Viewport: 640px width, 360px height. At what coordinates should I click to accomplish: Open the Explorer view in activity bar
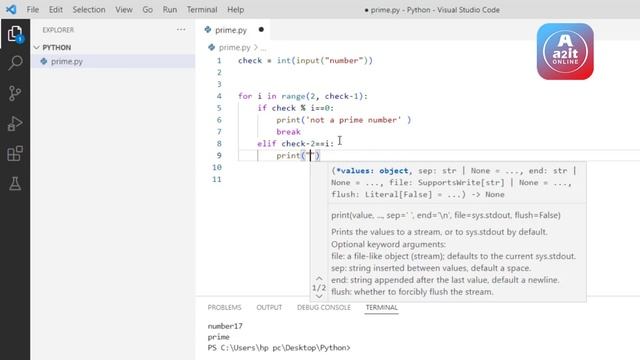click(x=15, y=33)
